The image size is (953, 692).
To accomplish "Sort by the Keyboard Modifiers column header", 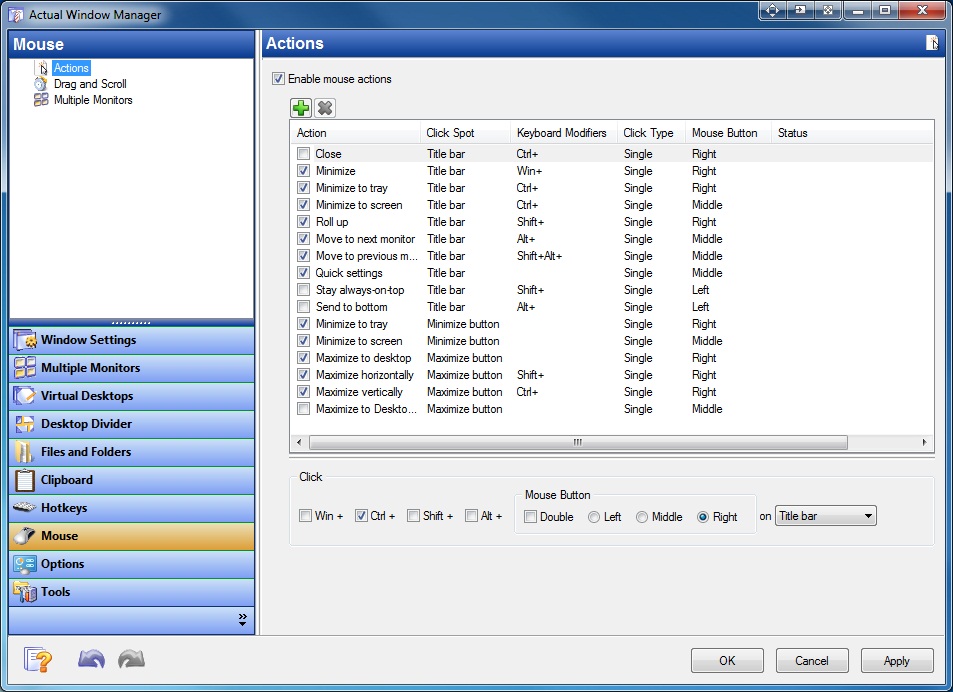I will (x=564, y=133).
